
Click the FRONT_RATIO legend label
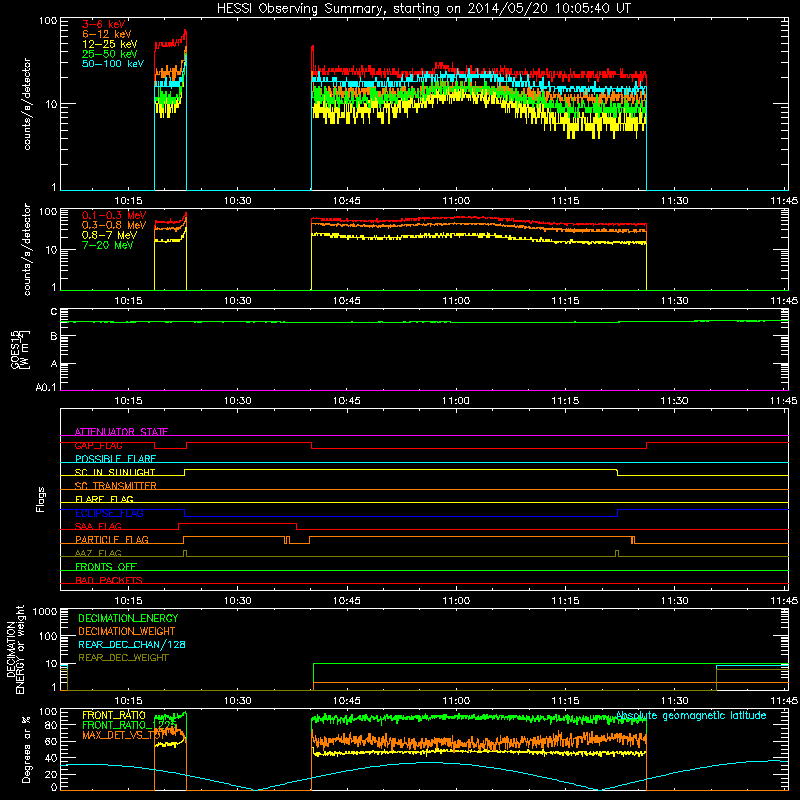point(114,715)
